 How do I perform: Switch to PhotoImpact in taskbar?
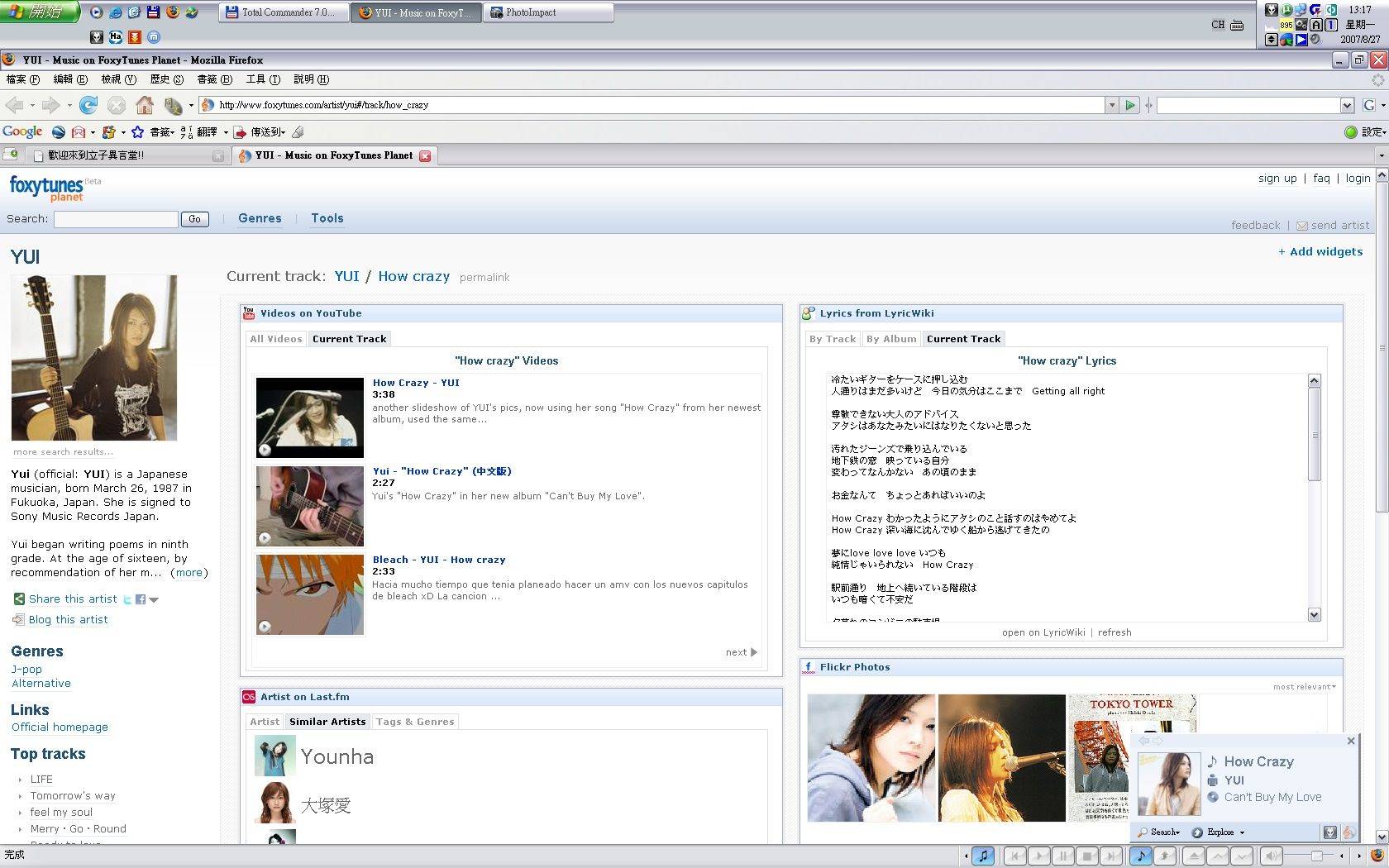(548, 12)
